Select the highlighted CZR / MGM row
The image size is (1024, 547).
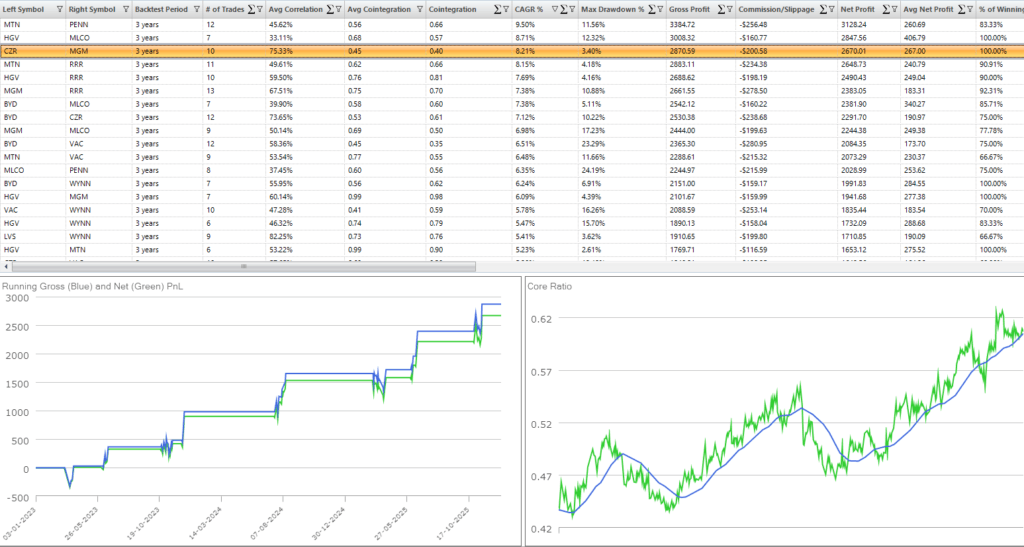point(400,49)
